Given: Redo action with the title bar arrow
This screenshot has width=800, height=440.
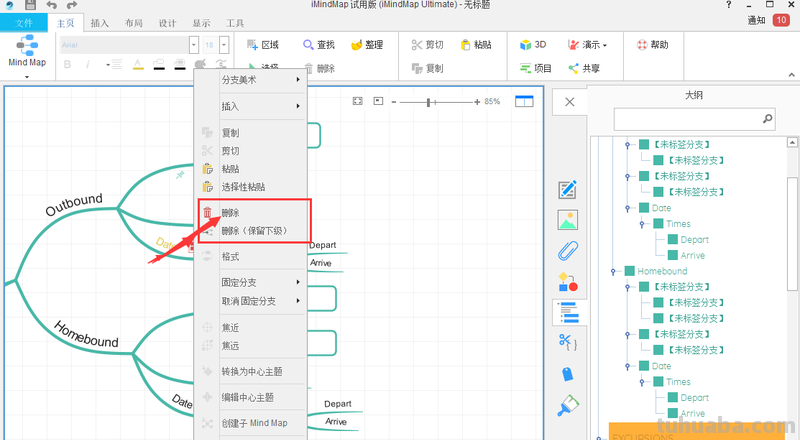Looking at the screenshot, I should click(71, 5).
